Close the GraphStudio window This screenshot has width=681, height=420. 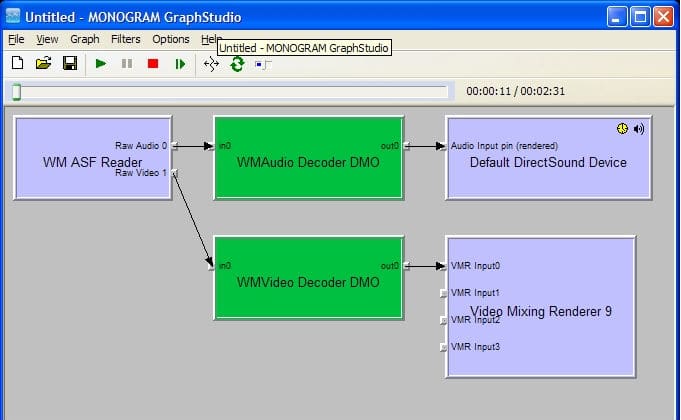pyautogui.click(x=664, y=17)
